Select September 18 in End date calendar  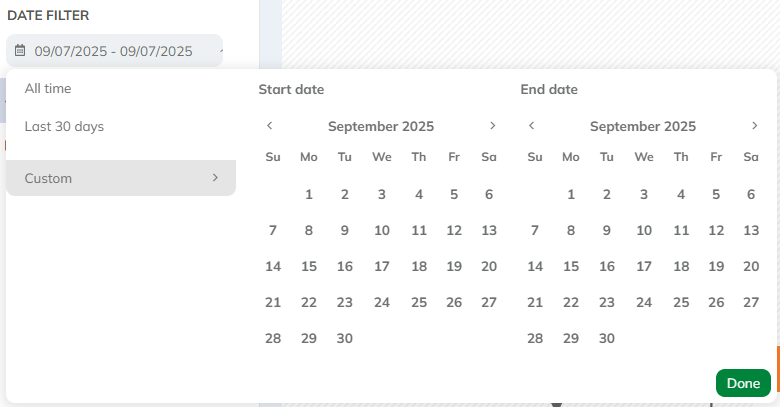coord(681,266)
